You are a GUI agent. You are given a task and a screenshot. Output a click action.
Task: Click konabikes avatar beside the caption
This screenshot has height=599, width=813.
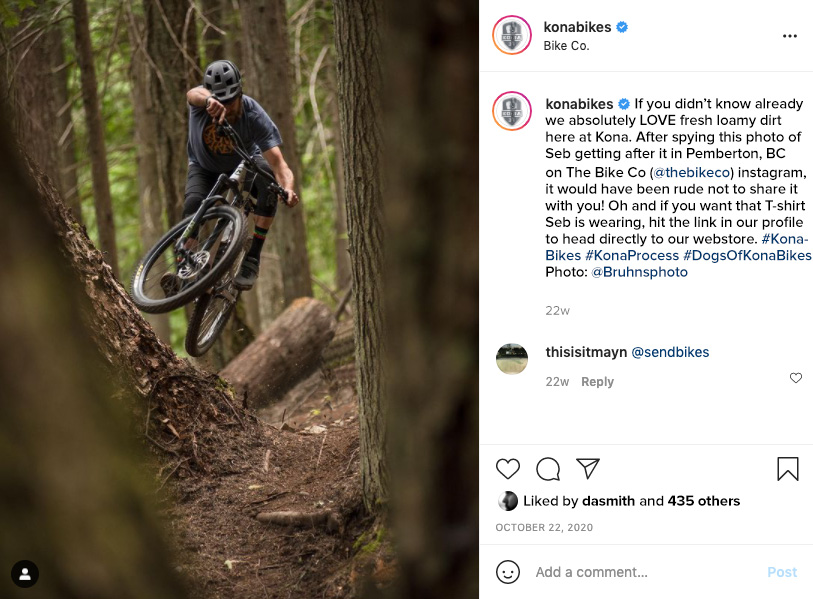[512, 110]
